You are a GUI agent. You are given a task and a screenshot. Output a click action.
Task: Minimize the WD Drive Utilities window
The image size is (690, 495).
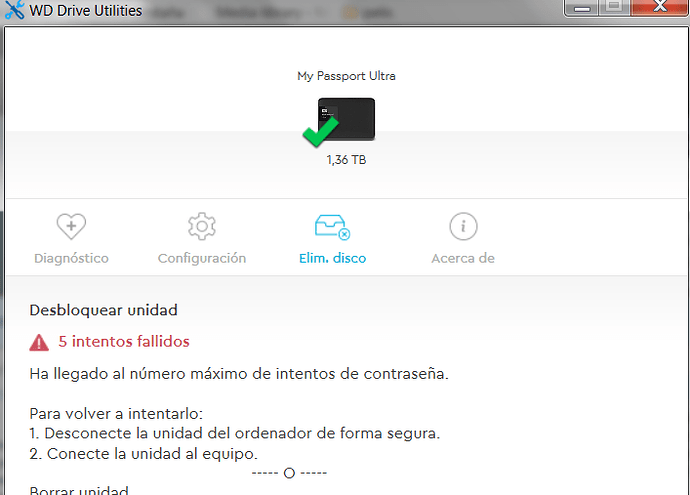tap(581, 7)
